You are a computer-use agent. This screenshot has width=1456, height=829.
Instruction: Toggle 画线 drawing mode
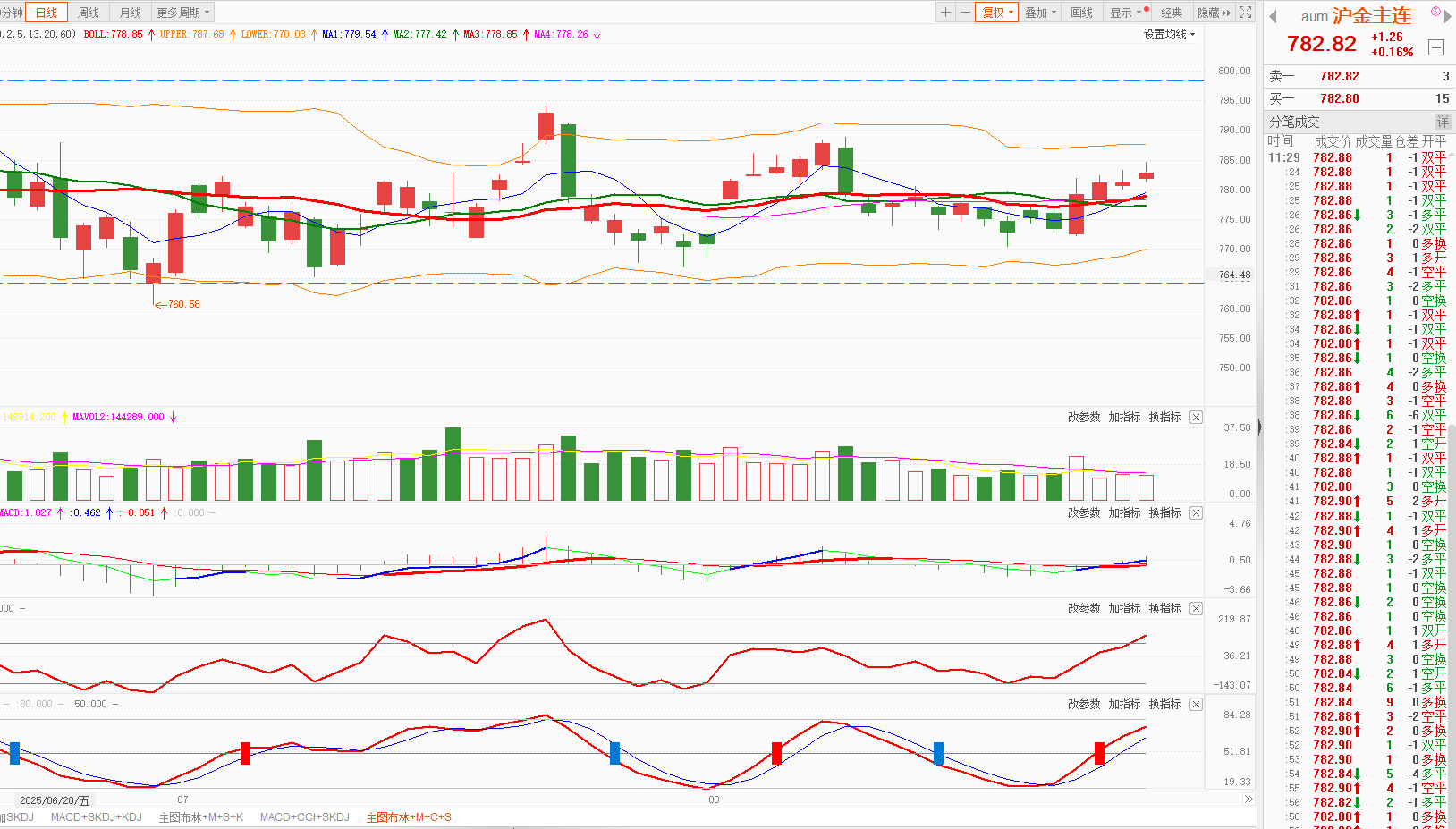click(1082, 13)
